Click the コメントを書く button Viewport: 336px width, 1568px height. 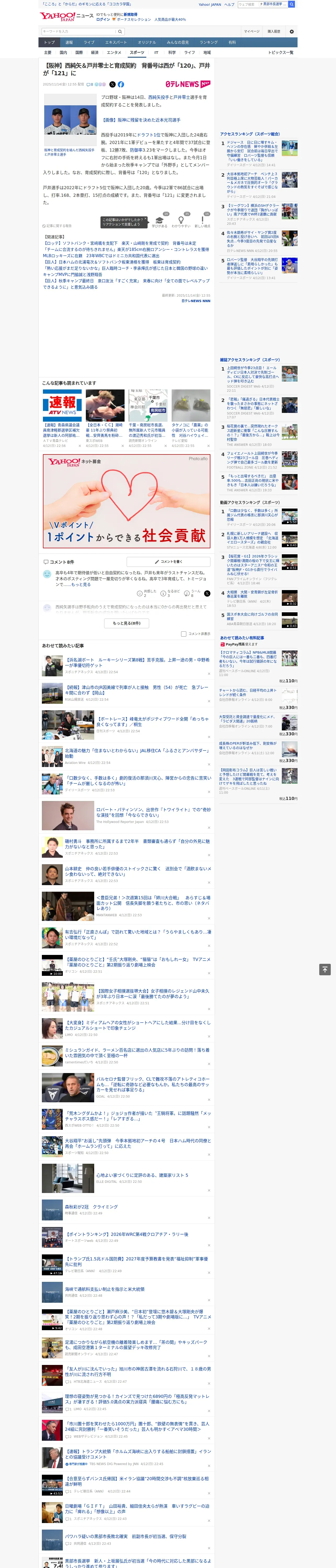pyautogui.click(x=168, y=562)
